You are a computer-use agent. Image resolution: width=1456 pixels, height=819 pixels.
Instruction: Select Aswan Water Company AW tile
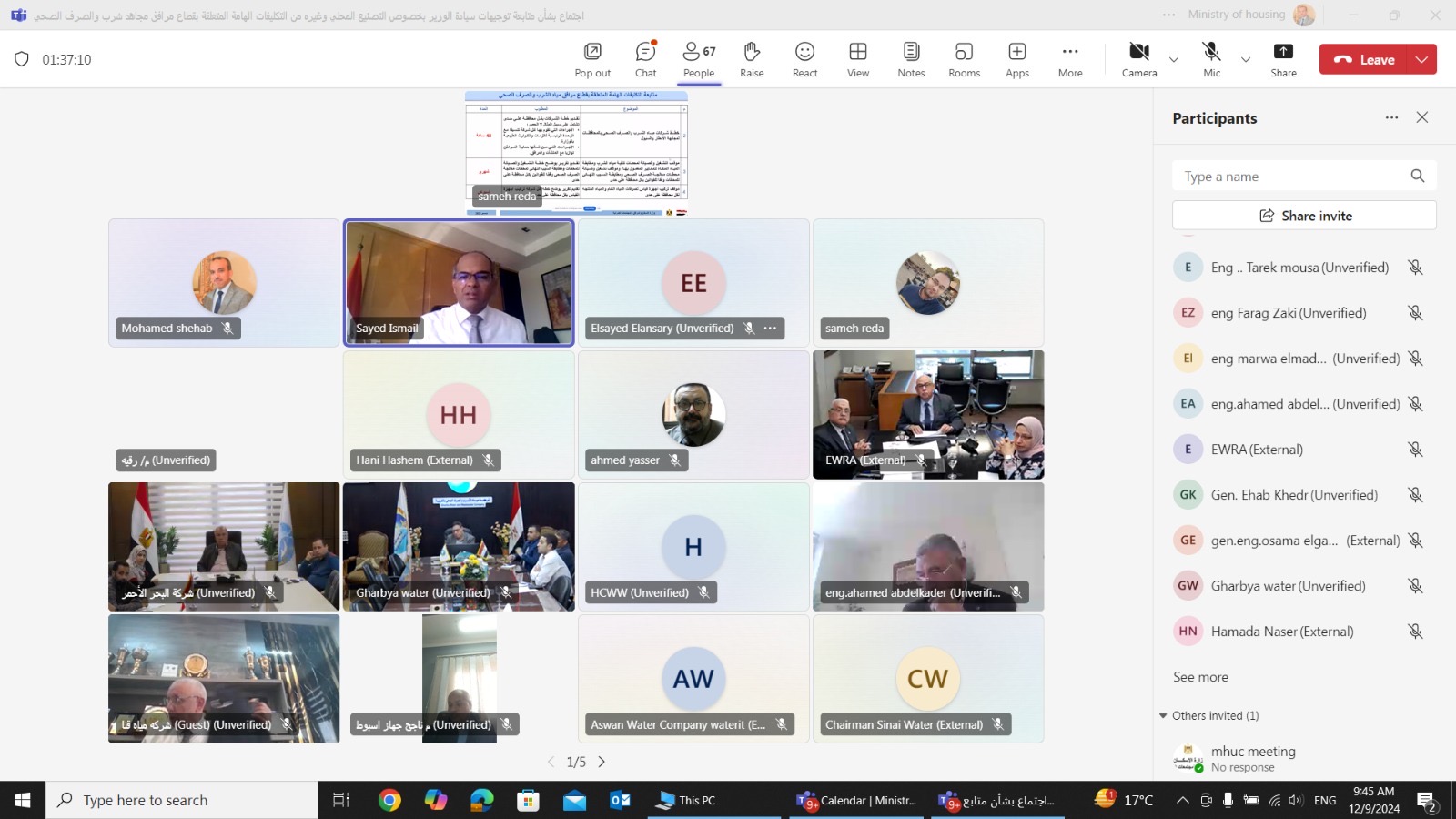click(x=693, y=679)
